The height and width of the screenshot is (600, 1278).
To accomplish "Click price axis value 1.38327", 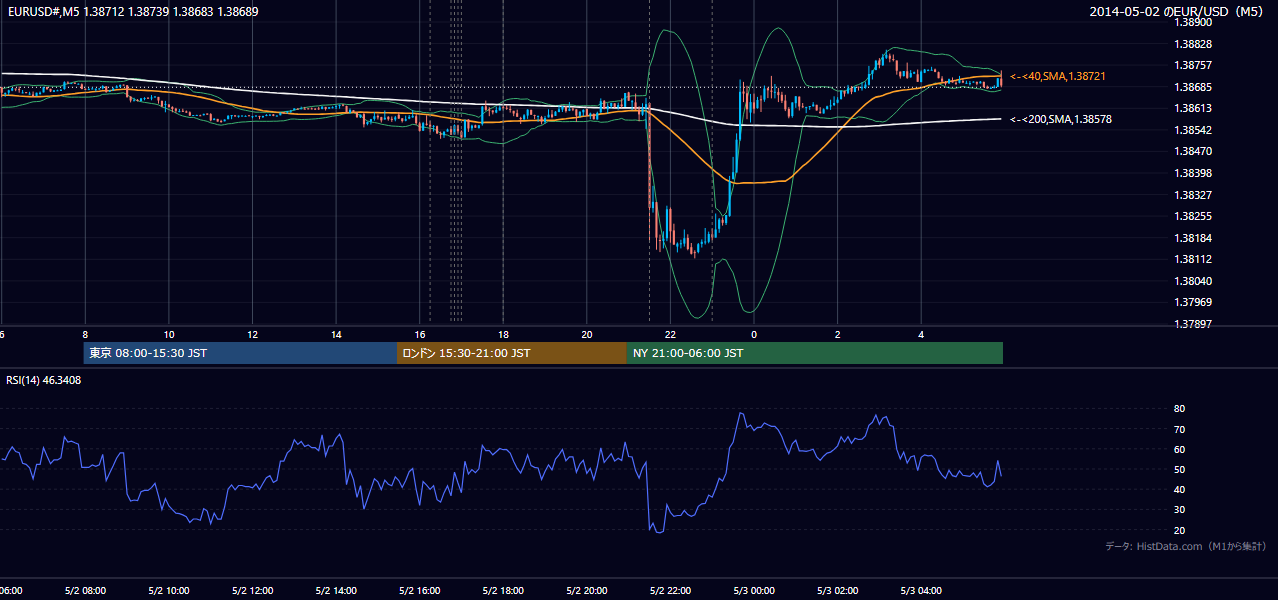I will click(1192, 195).
